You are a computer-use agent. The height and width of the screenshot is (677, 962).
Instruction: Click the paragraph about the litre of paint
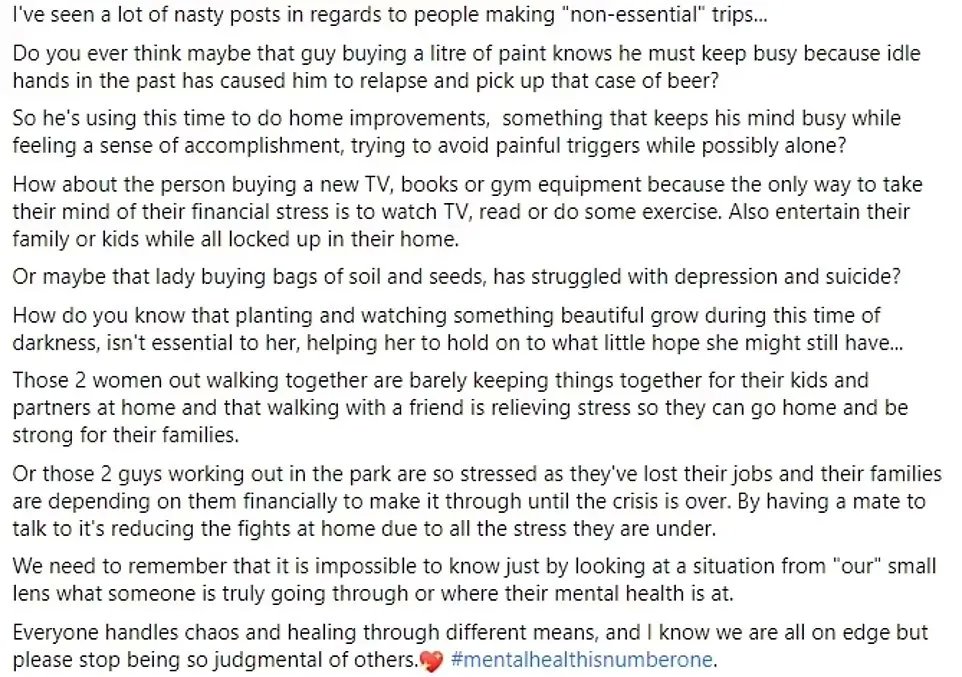(x=466, y=67)
